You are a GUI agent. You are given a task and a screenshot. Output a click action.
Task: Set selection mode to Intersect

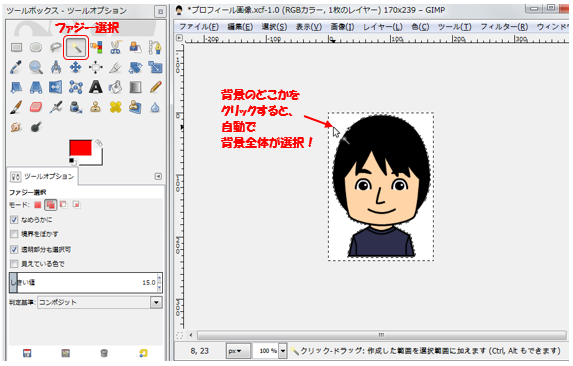pos(76,205)
